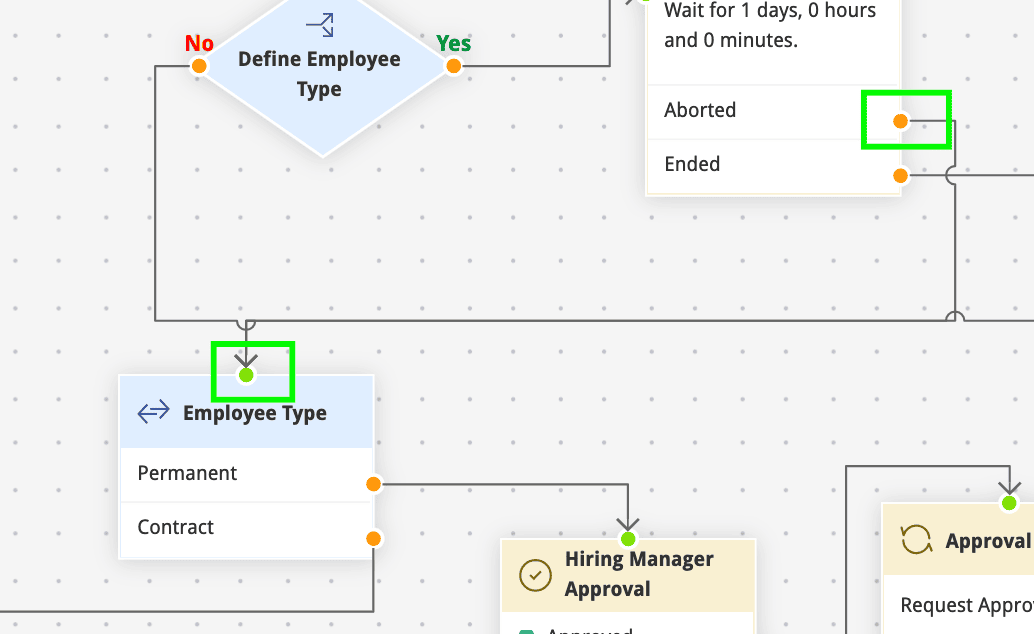Click the loop icon on the Approval node
The image size is (1034, 634).
point(916,541)
